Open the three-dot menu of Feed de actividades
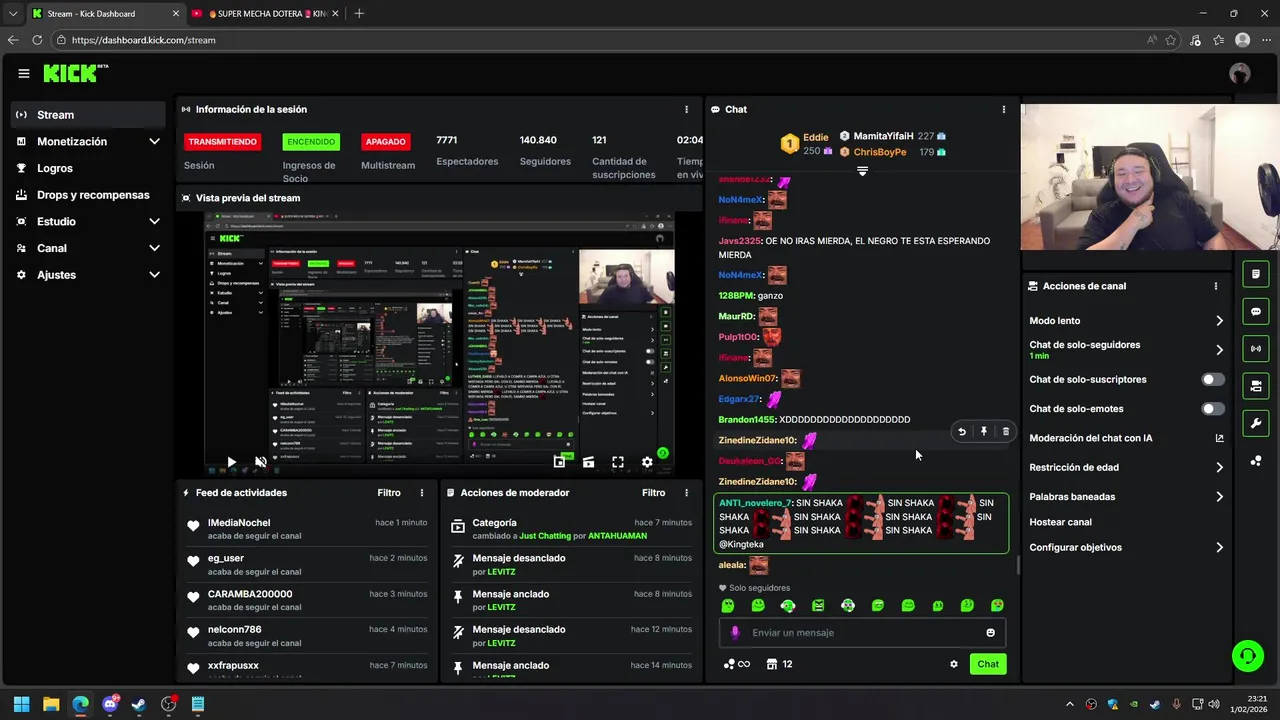Image resolution: width=1280 pixels, height=720 pixels. pyautogui.click(x=422, y=492)
